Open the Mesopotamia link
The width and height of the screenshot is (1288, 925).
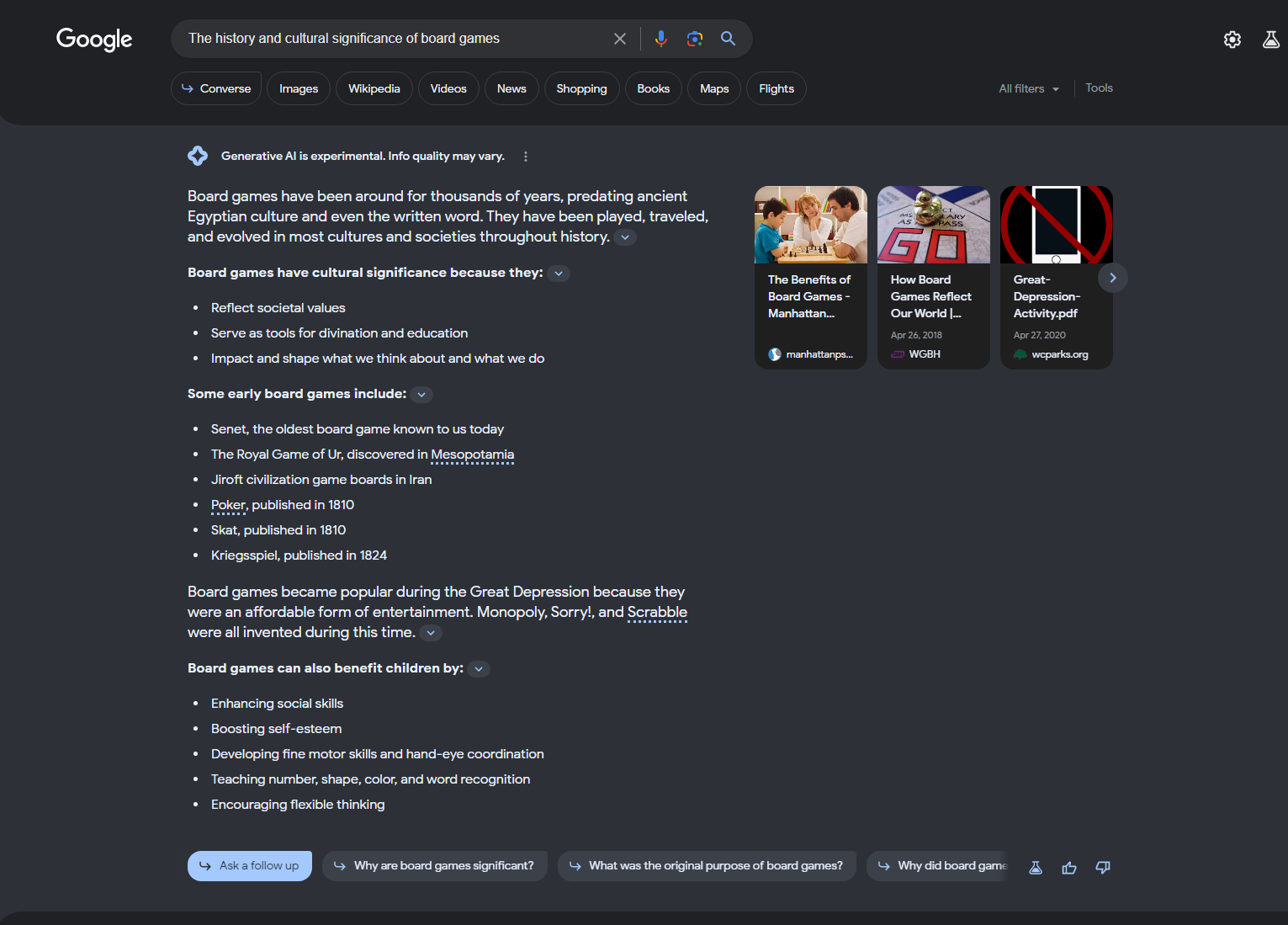click(x=472, y=455)
